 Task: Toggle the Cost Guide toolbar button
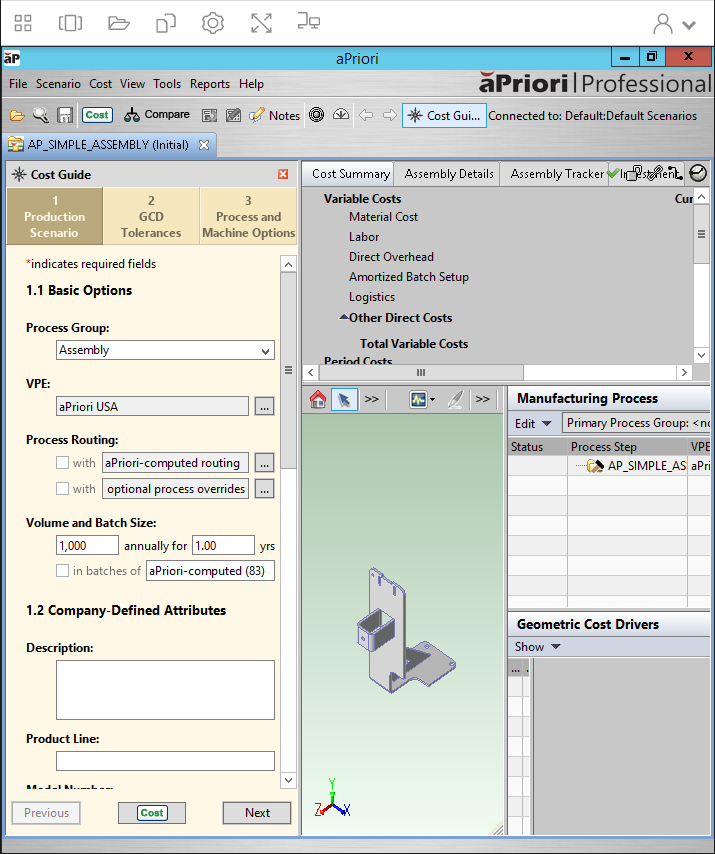[444, 115]
